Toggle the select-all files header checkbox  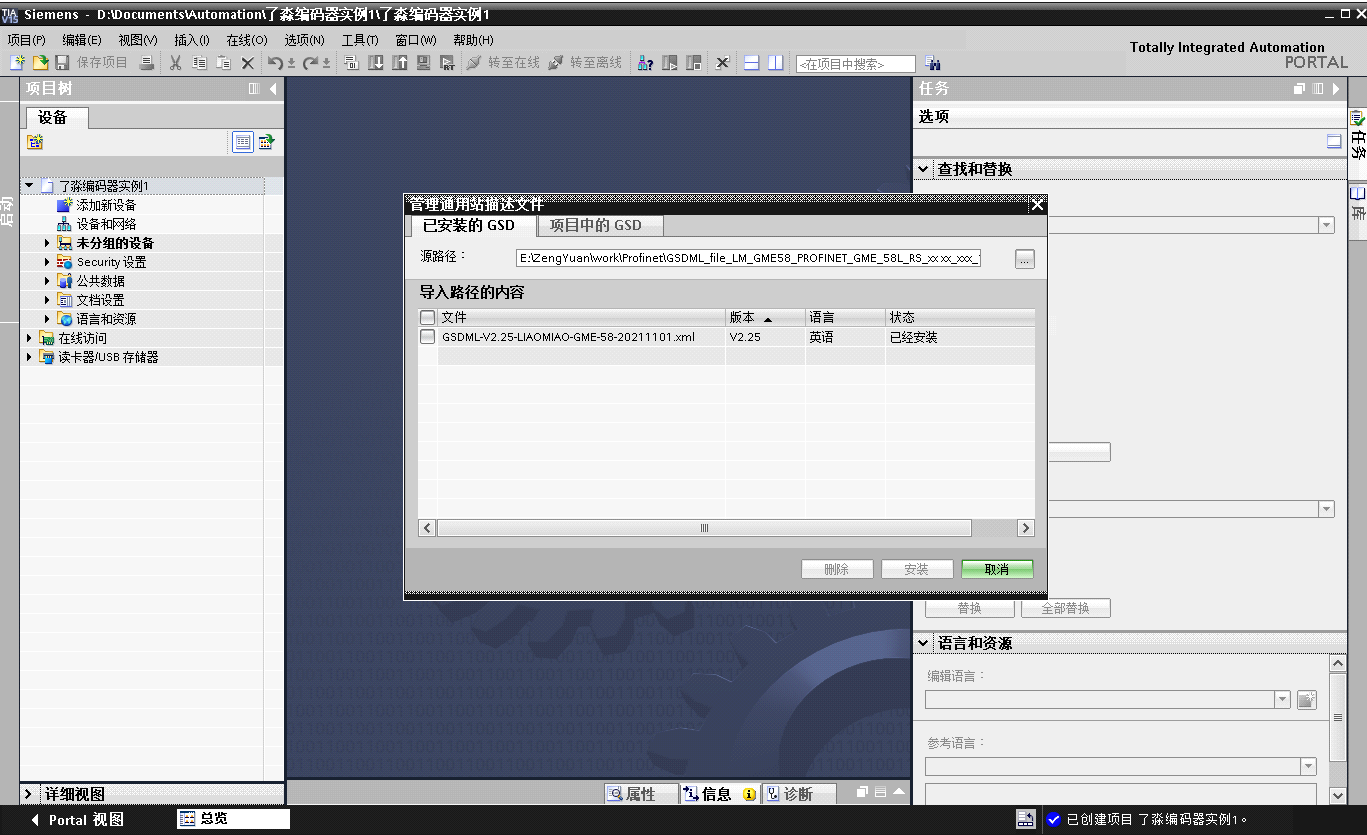tap(428, 317)
